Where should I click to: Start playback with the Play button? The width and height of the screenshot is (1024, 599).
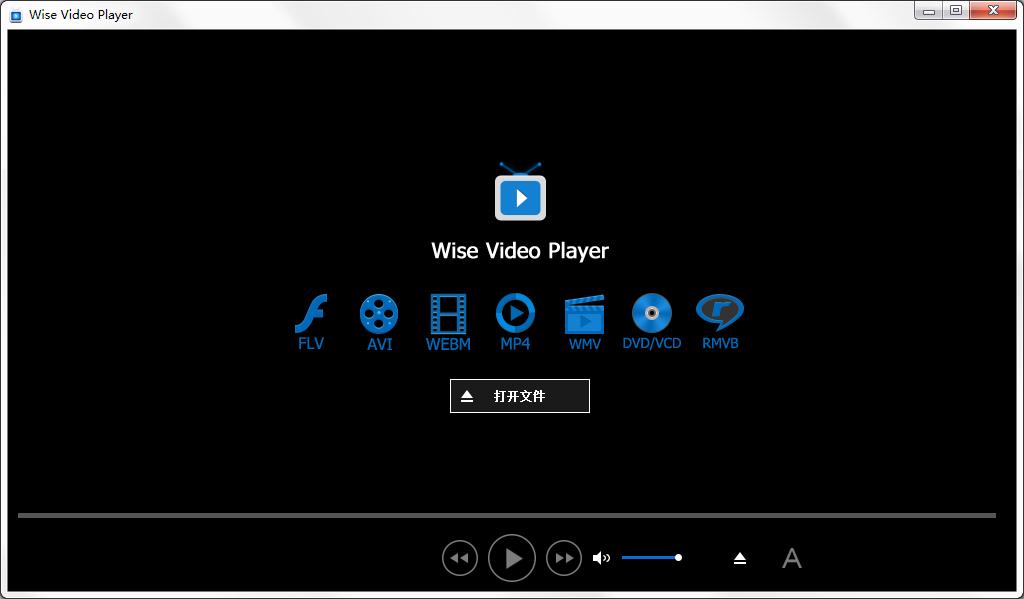(x=512, y=558)
